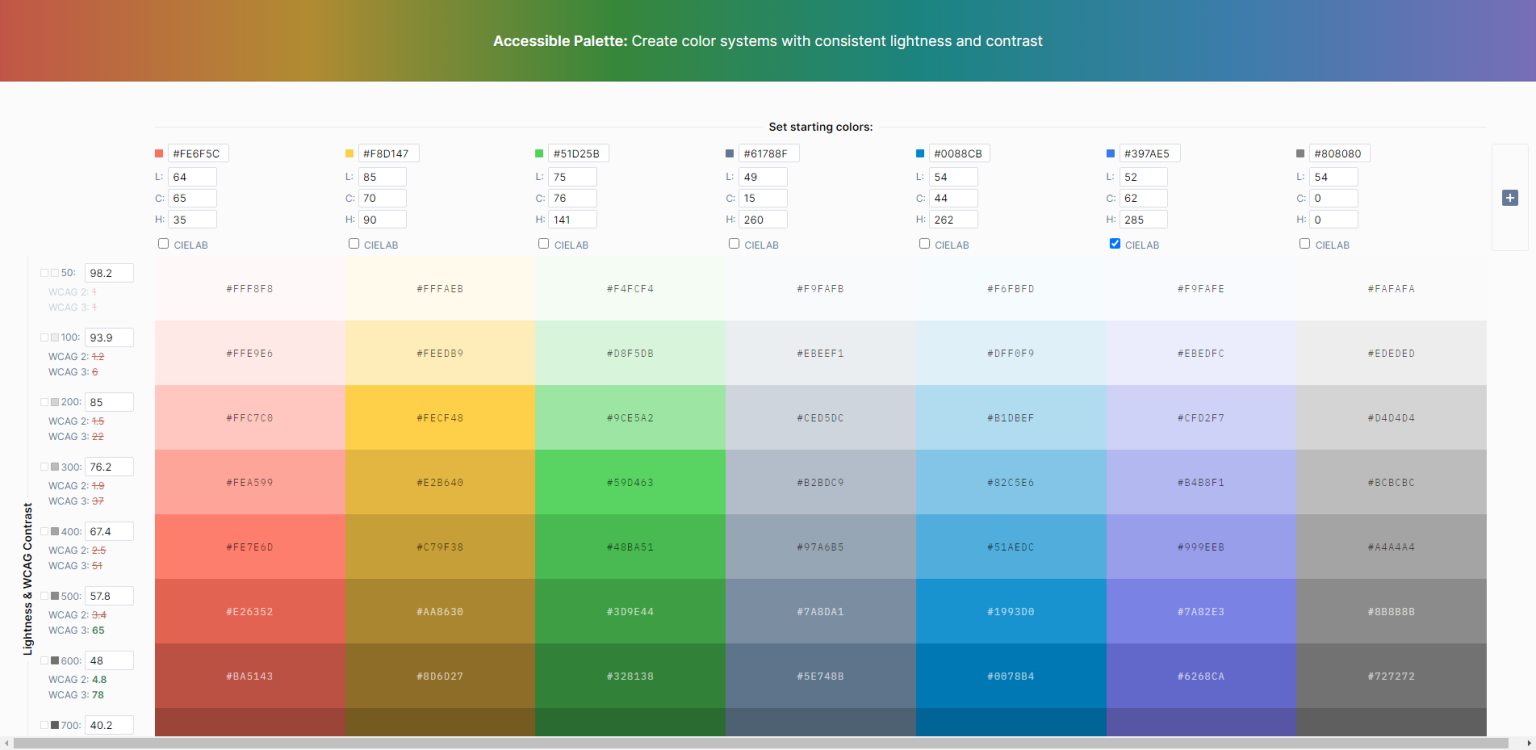This screenshot has width=1536, height=750.
Task: Click the #1993D0 cell in the 500 row
Action: 1010,611
